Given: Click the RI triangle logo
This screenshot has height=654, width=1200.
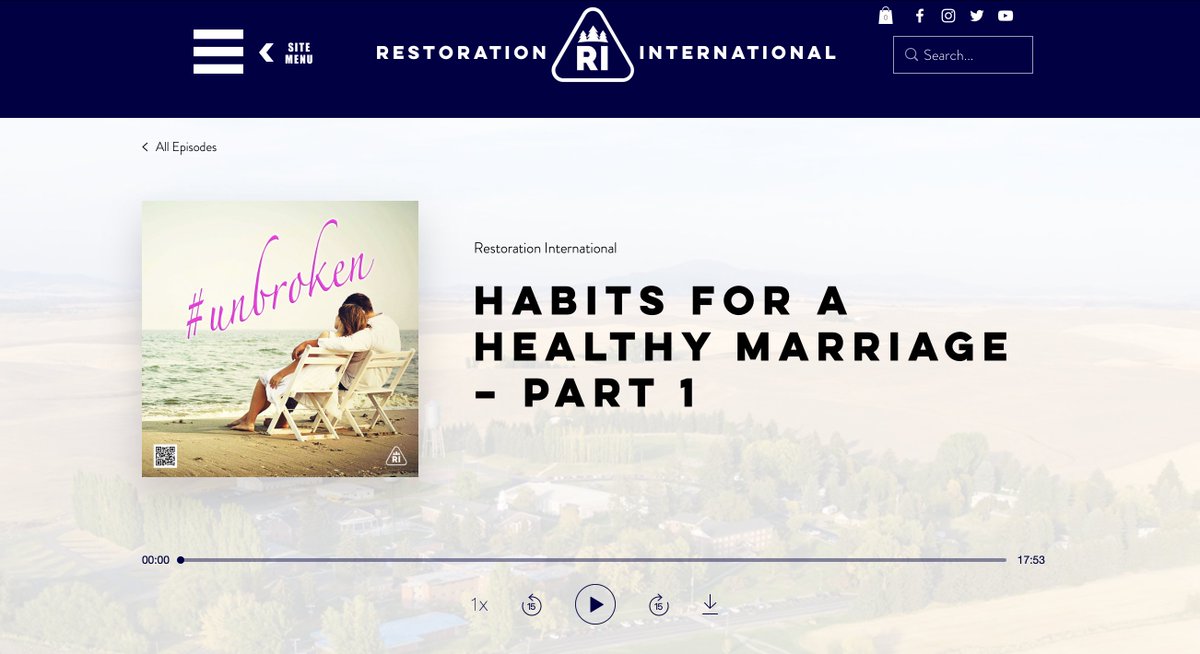Looking at the screenshot, I should pyautogui.click(x=592, y=46).
